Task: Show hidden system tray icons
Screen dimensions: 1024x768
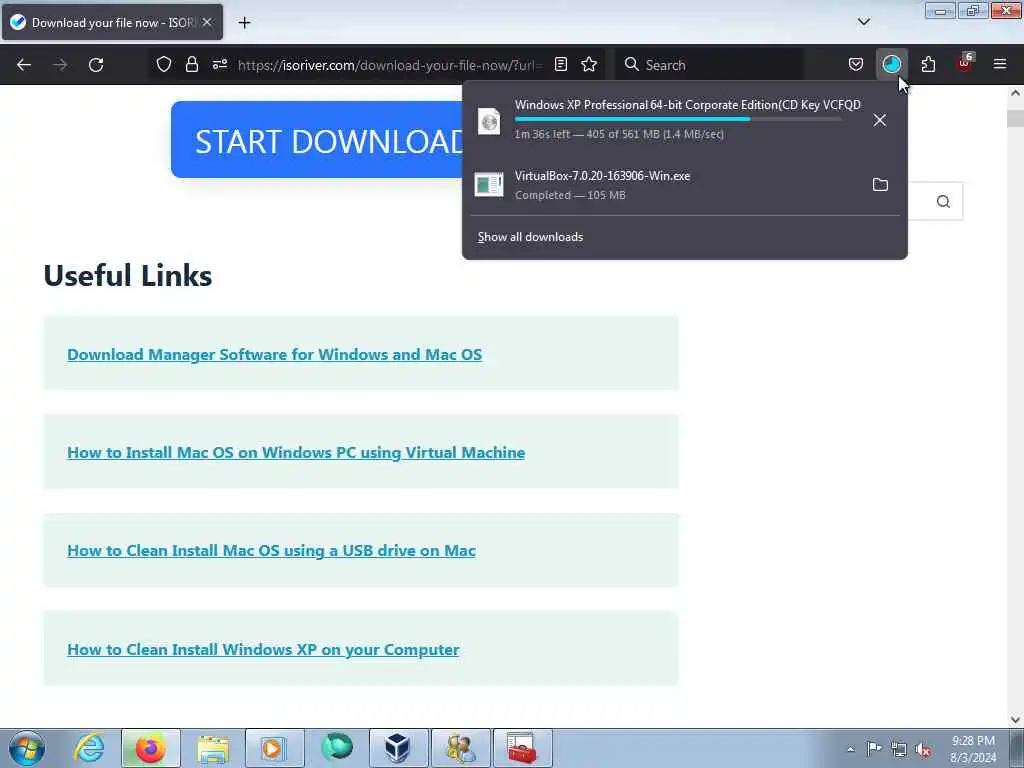Action: pyautogui.click(x=850, y=749)
